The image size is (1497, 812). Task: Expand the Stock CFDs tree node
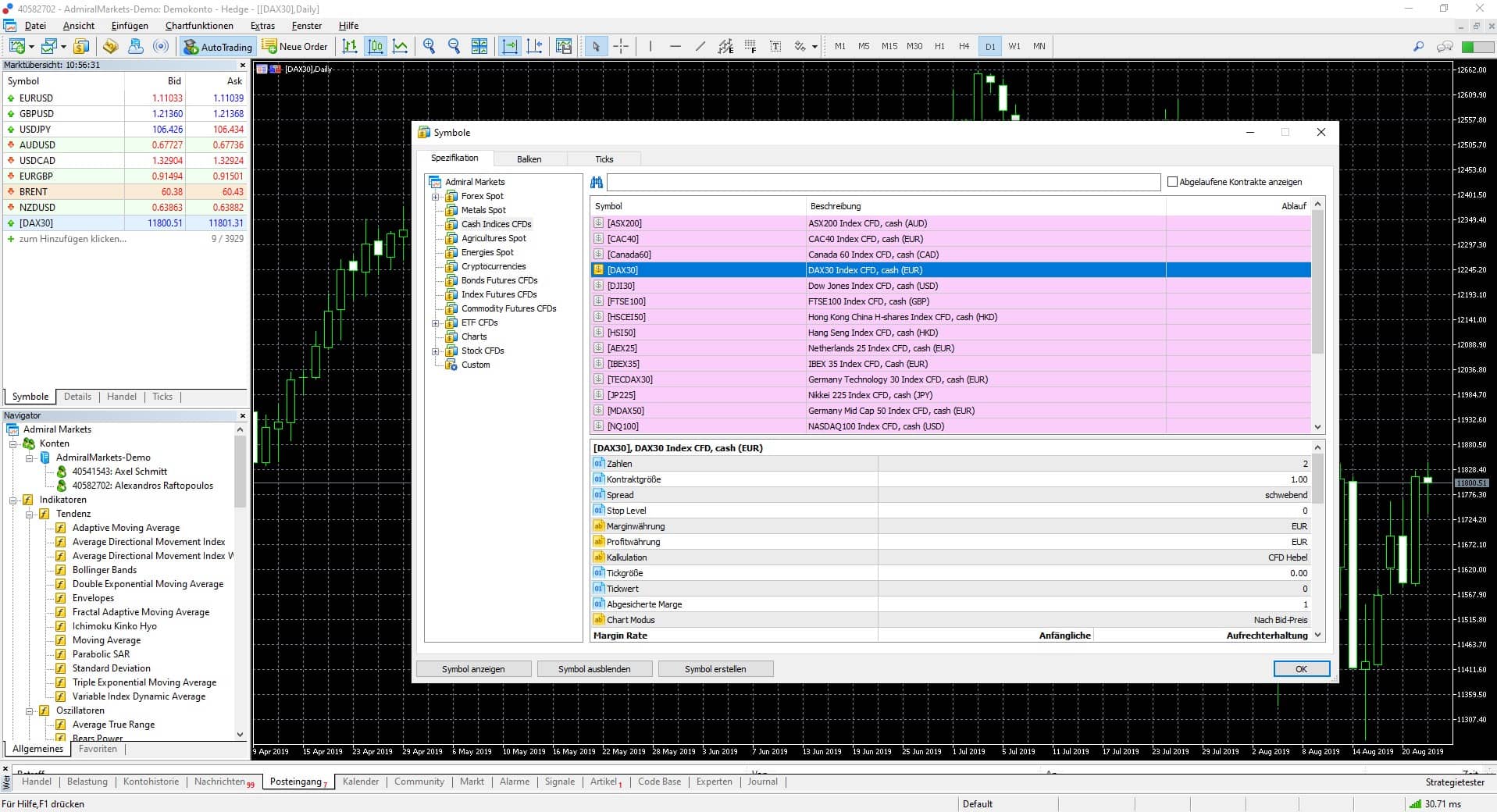click(x=434, y=351)
